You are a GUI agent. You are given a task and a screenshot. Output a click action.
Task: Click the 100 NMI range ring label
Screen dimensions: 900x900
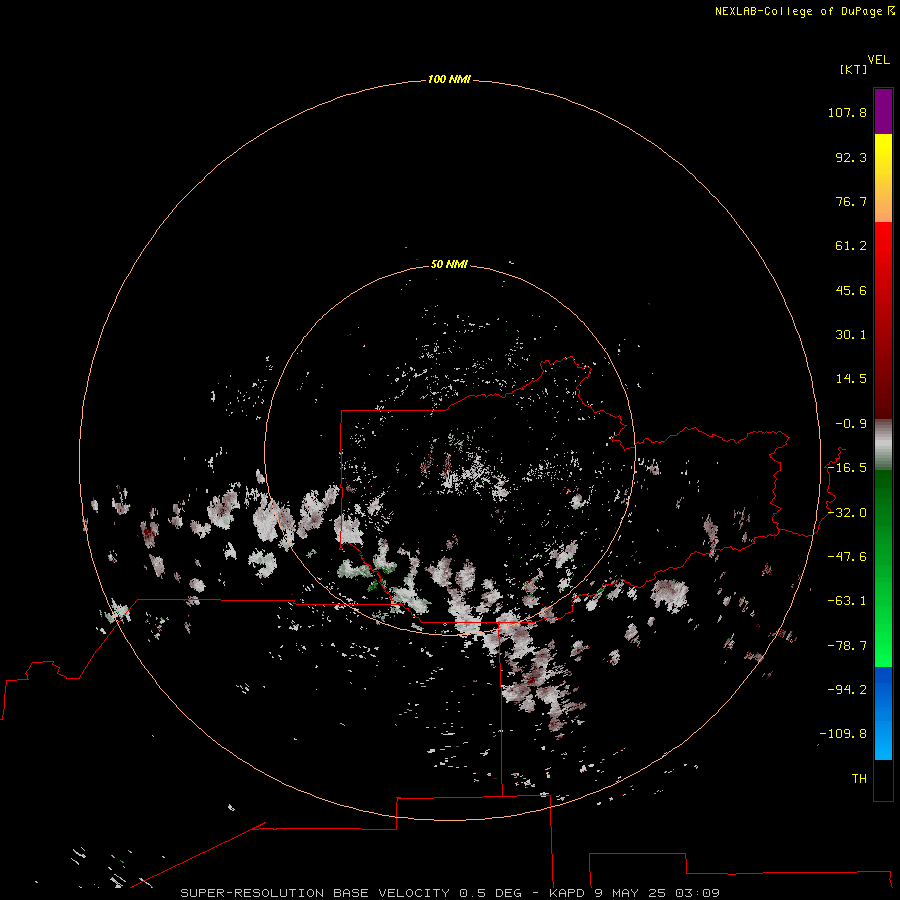[449, 79]
